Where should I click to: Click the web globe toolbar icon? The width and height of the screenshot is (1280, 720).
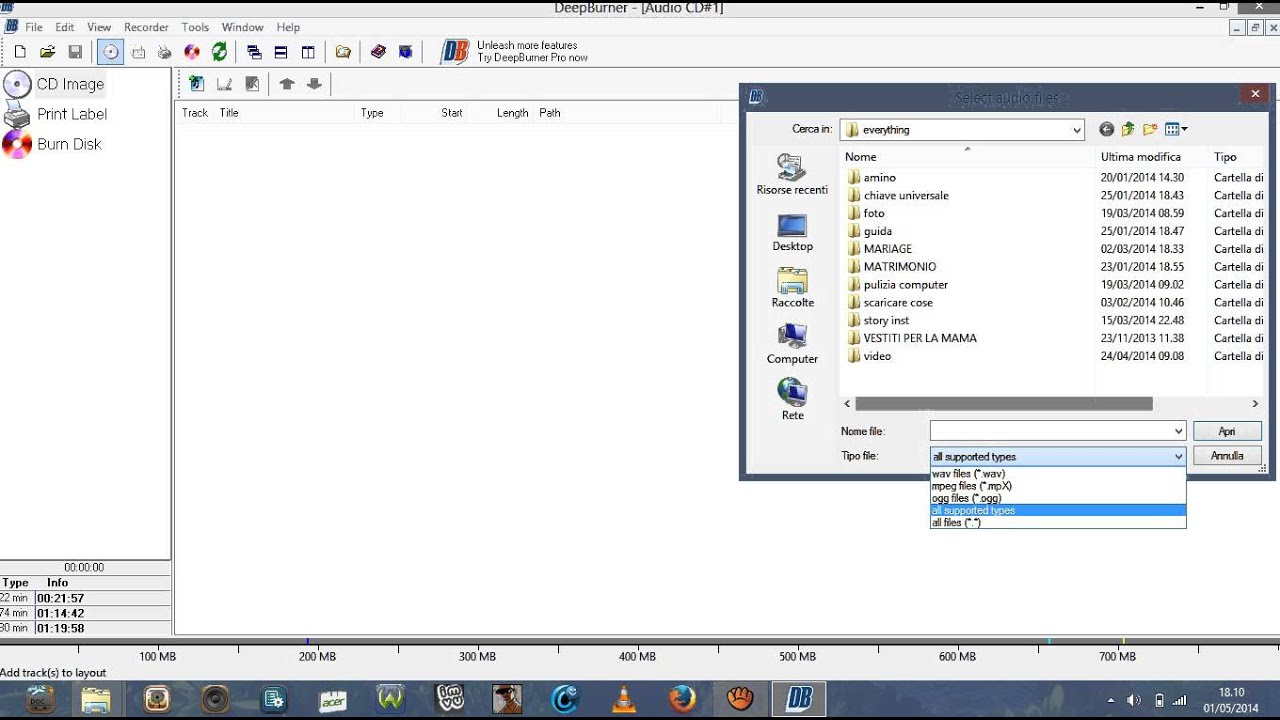(405, 52)
